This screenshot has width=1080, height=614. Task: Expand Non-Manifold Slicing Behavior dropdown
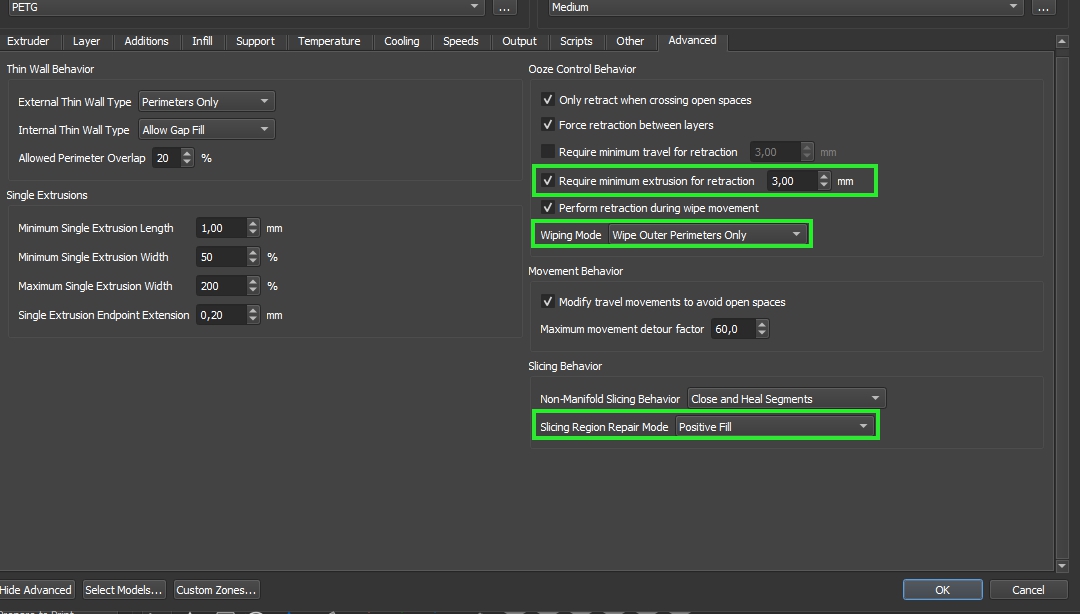[x=785, y=399]
